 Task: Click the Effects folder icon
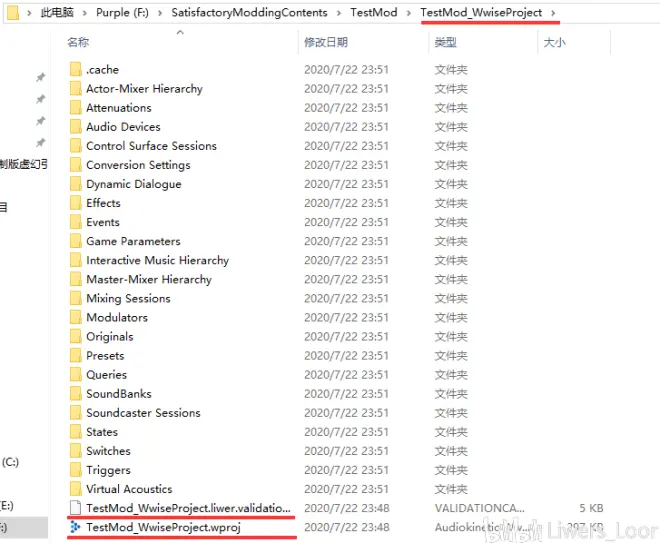(76, 203)
